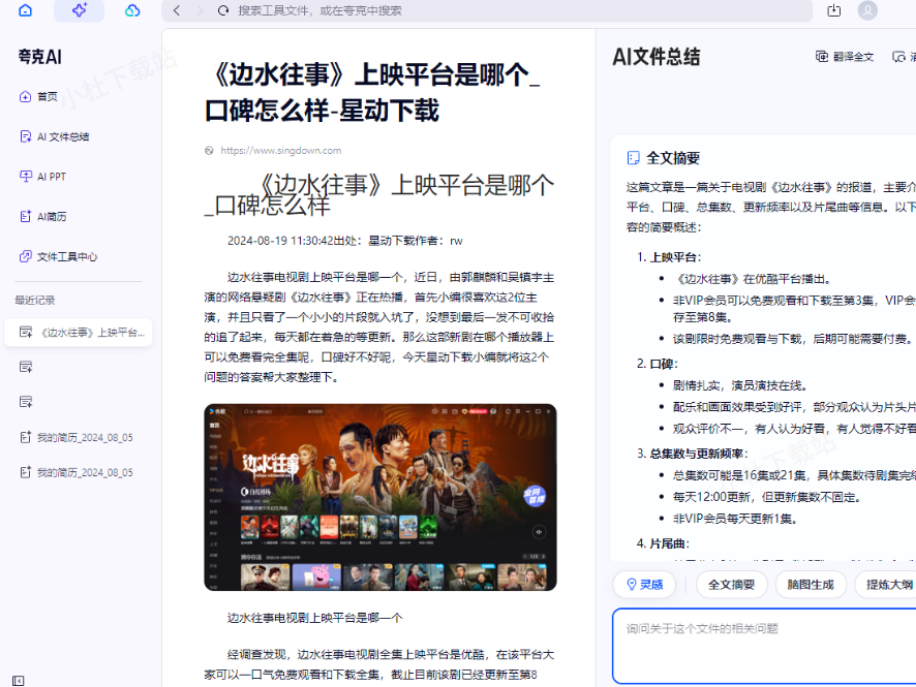Open the user avatar profile

868,11
